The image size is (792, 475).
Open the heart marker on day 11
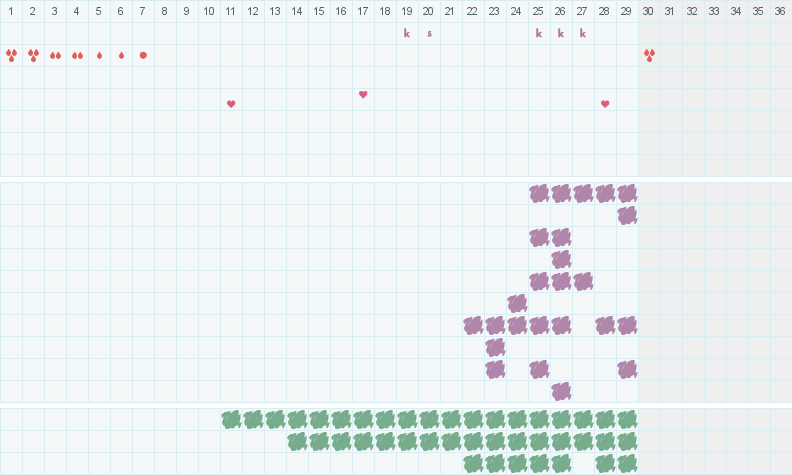pos(231,104)
